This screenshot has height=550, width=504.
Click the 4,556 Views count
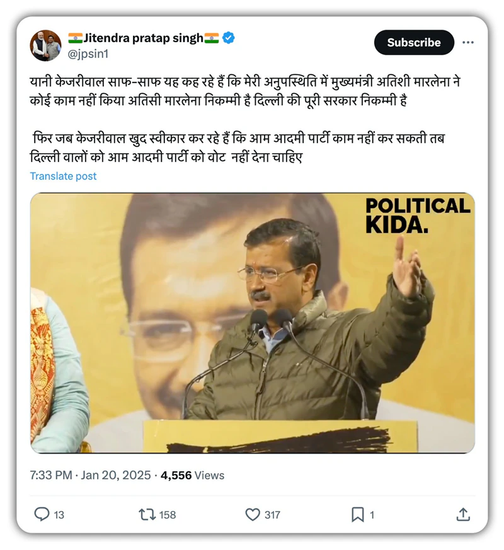click(192, 475)
